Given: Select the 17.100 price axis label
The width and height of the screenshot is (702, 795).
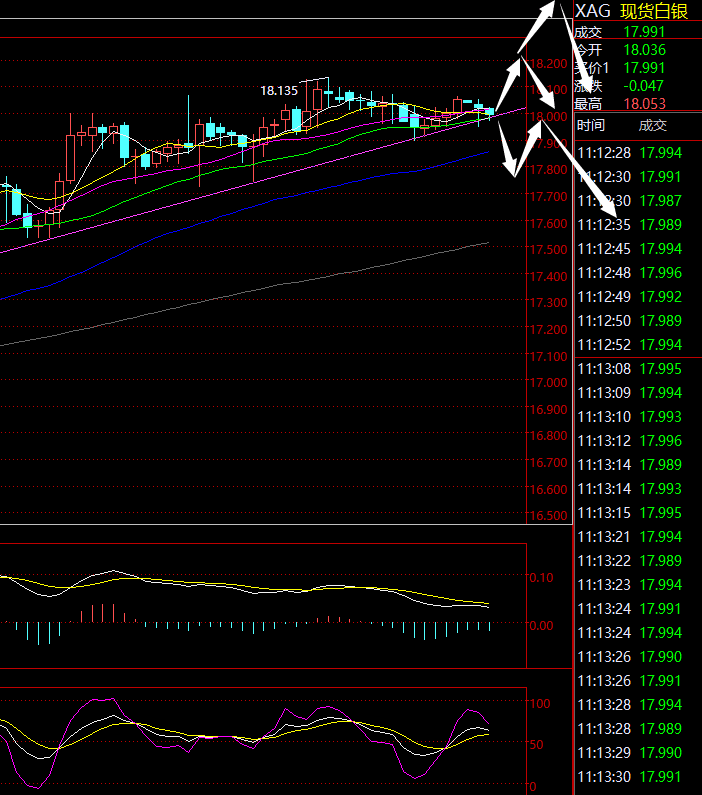Looking at the screenshot, I should click(549, 357).
